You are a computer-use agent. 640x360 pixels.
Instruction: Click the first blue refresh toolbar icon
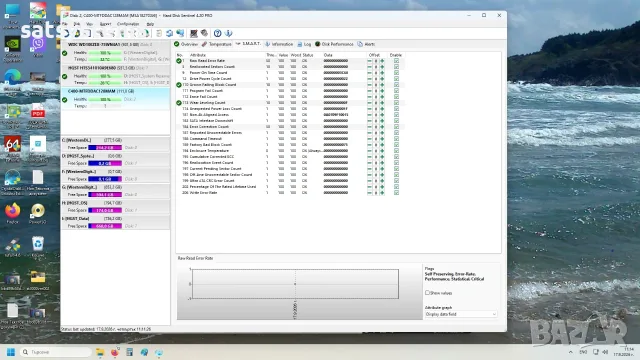(67, 33)
